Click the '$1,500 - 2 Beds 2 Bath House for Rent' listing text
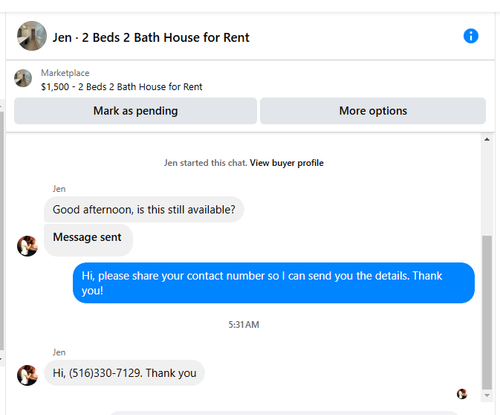This screenshot has width=500, height=415. point(121,87)
